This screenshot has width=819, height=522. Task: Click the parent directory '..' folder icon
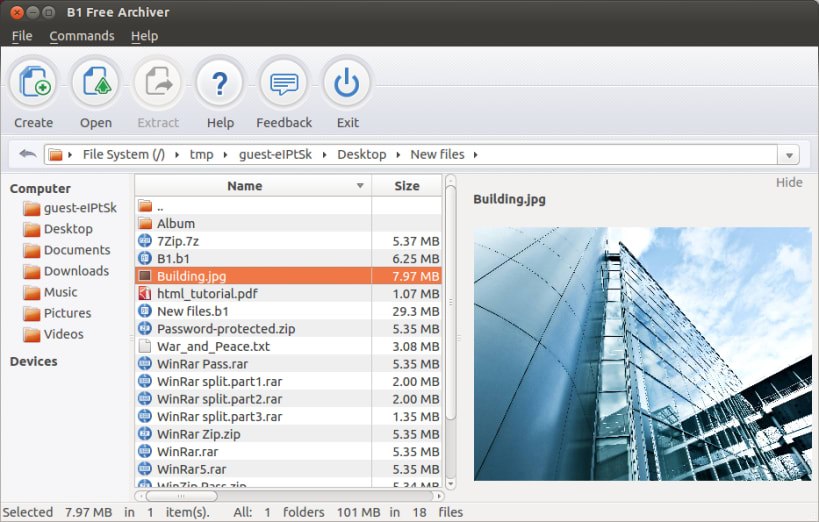click(145, 206)
